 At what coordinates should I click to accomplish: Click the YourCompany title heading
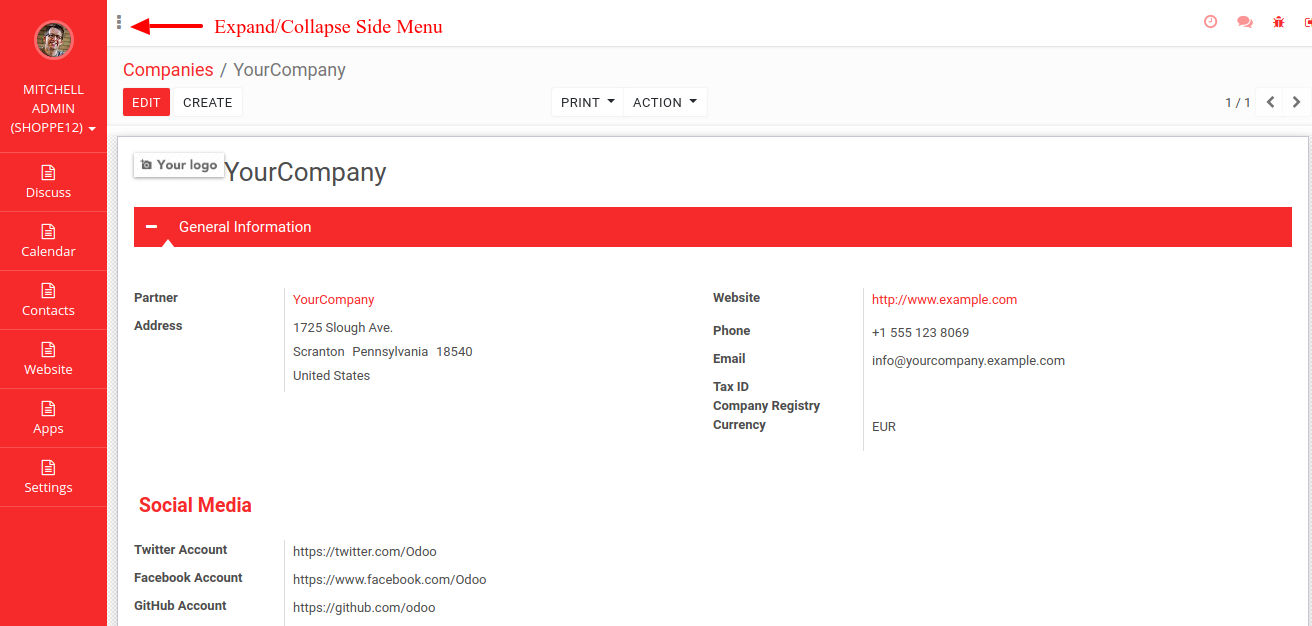(305, 172)
